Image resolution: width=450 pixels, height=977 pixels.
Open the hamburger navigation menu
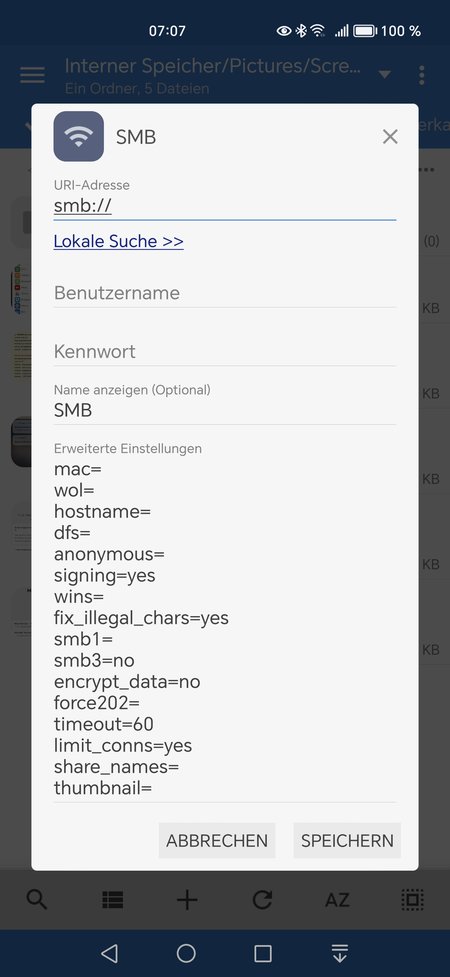tap(32, 75)
